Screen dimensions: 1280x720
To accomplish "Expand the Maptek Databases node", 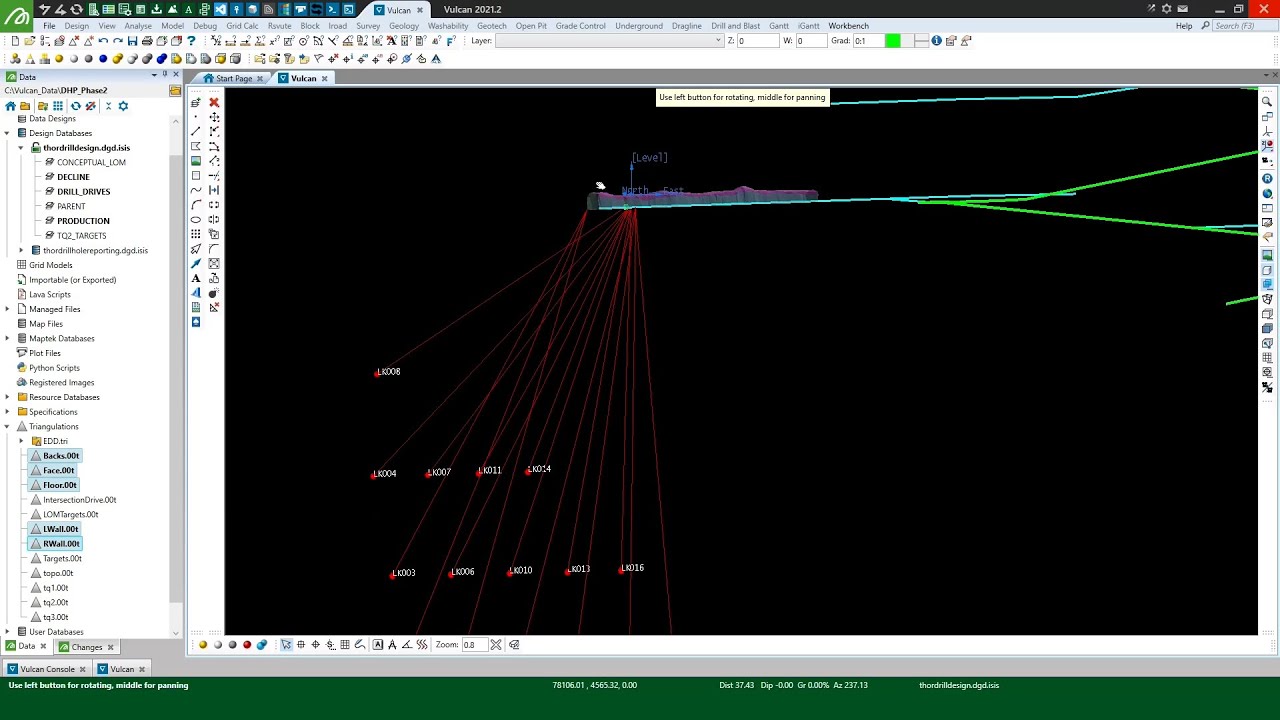I will 7,339.
